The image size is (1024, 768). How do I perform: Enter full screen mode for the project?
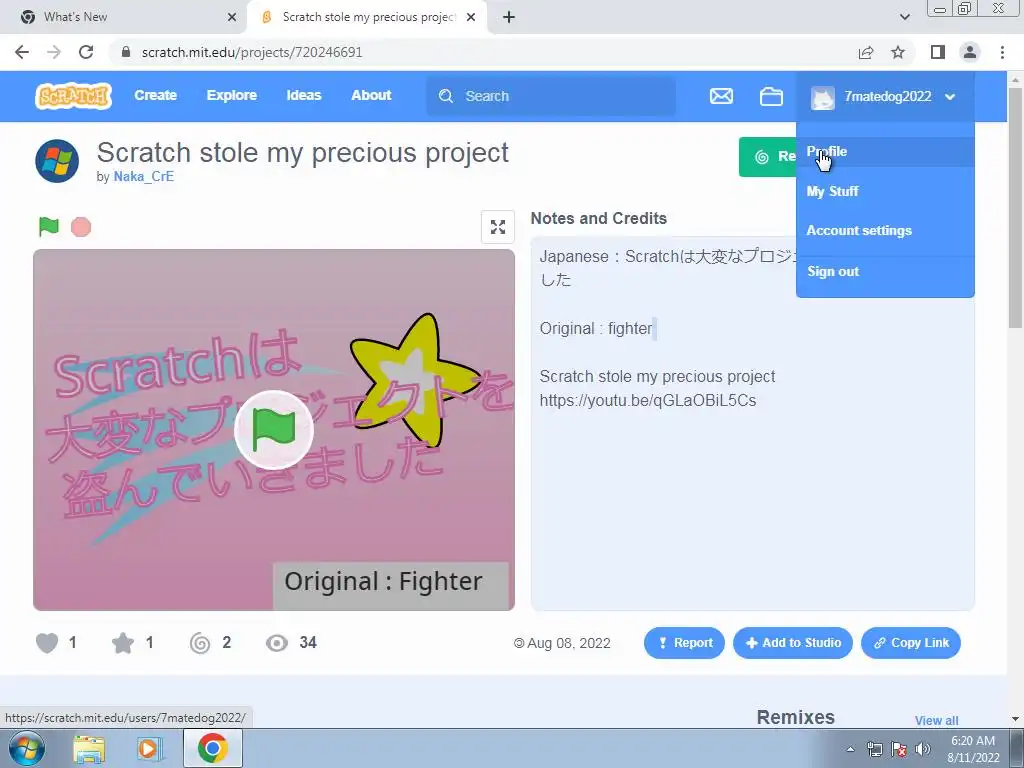pos(498,227)
